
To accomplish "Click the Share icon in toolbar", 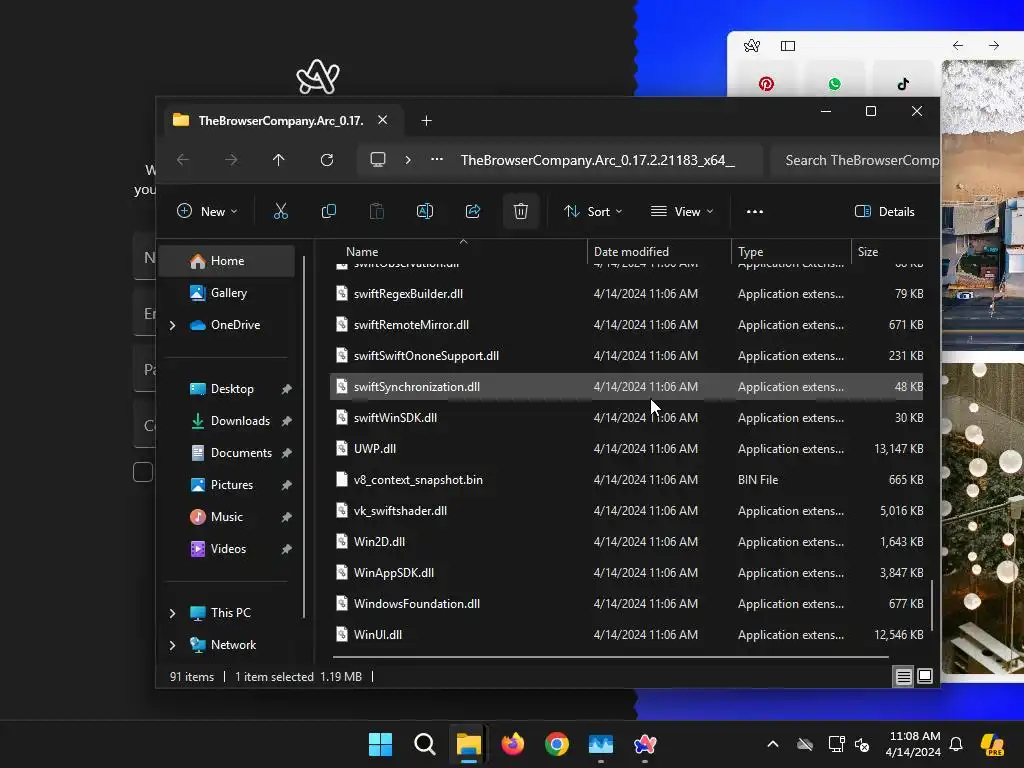I will (473, 212).
